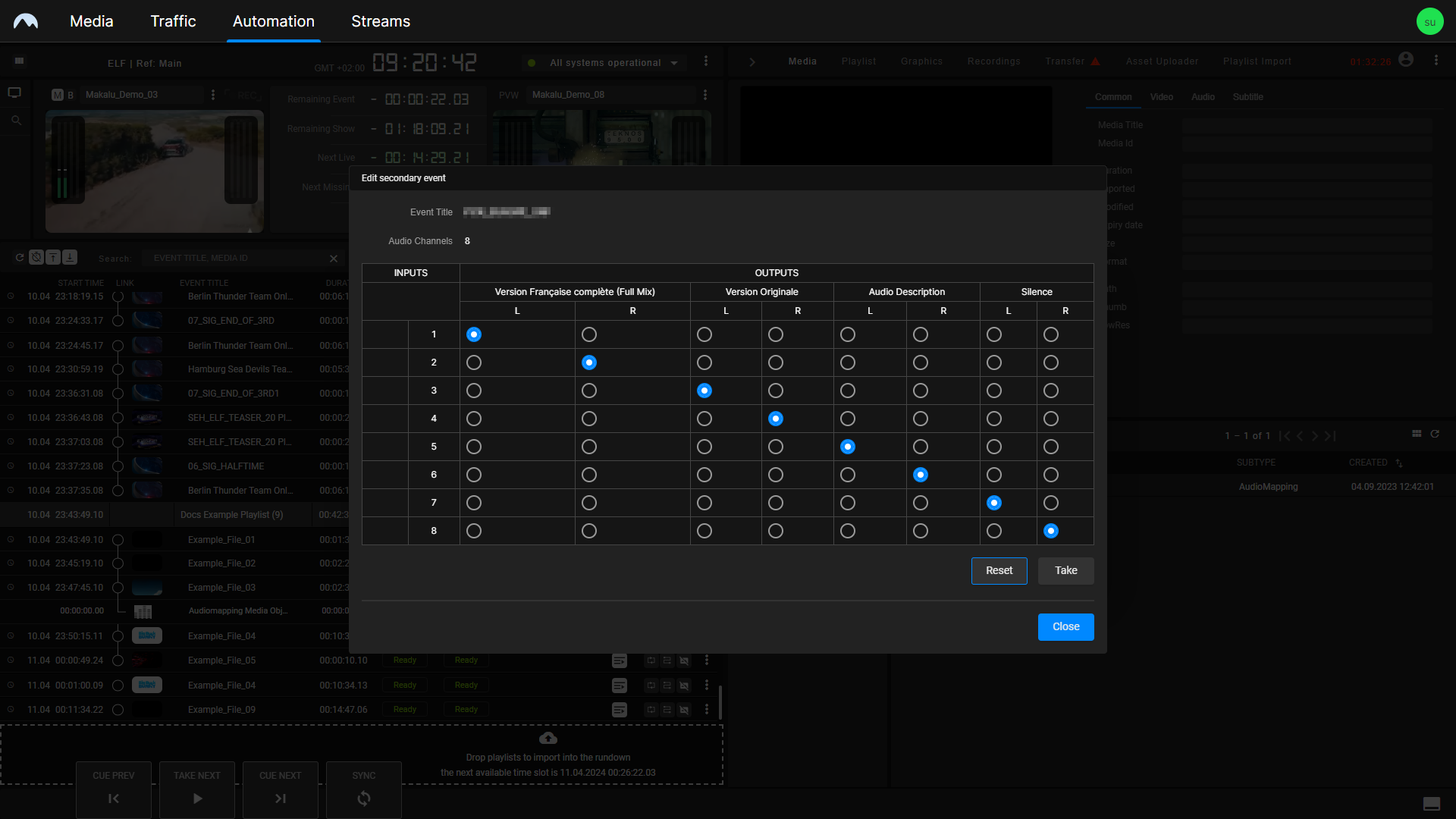Click the loop playback icon on the Example_File_04 row

[651, 686]
